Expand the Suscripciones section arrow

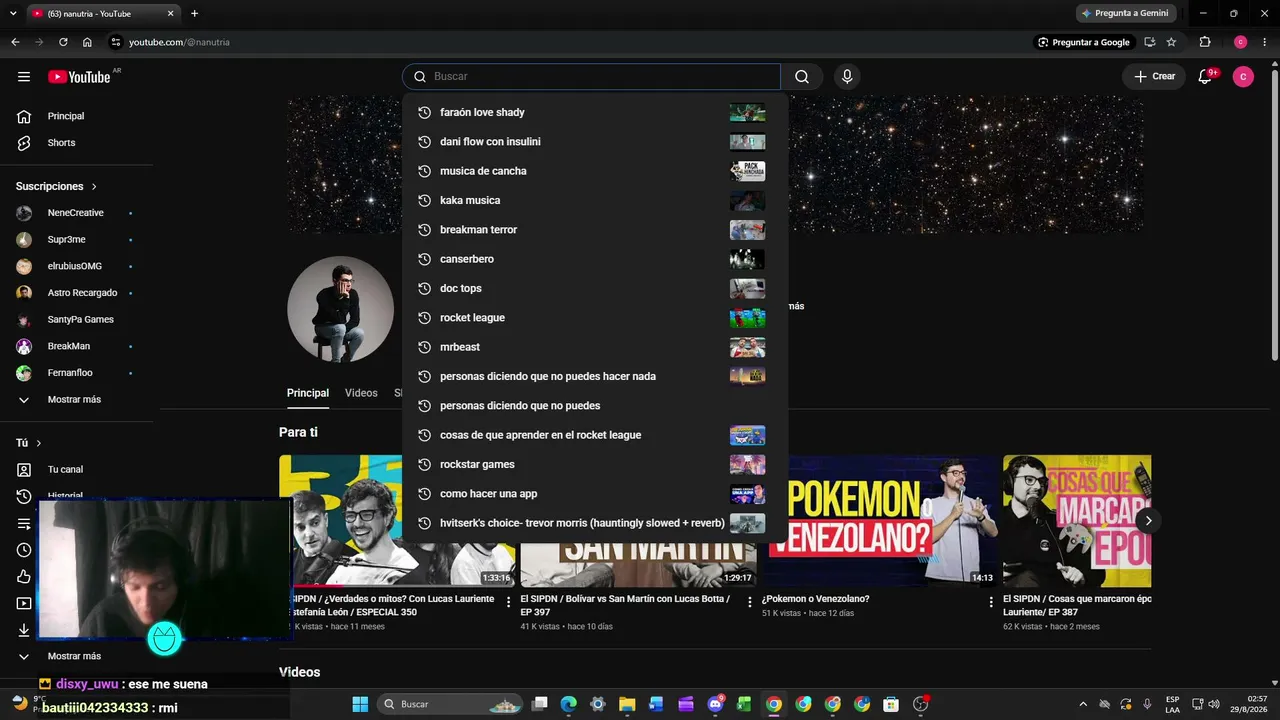click(94, 187)
